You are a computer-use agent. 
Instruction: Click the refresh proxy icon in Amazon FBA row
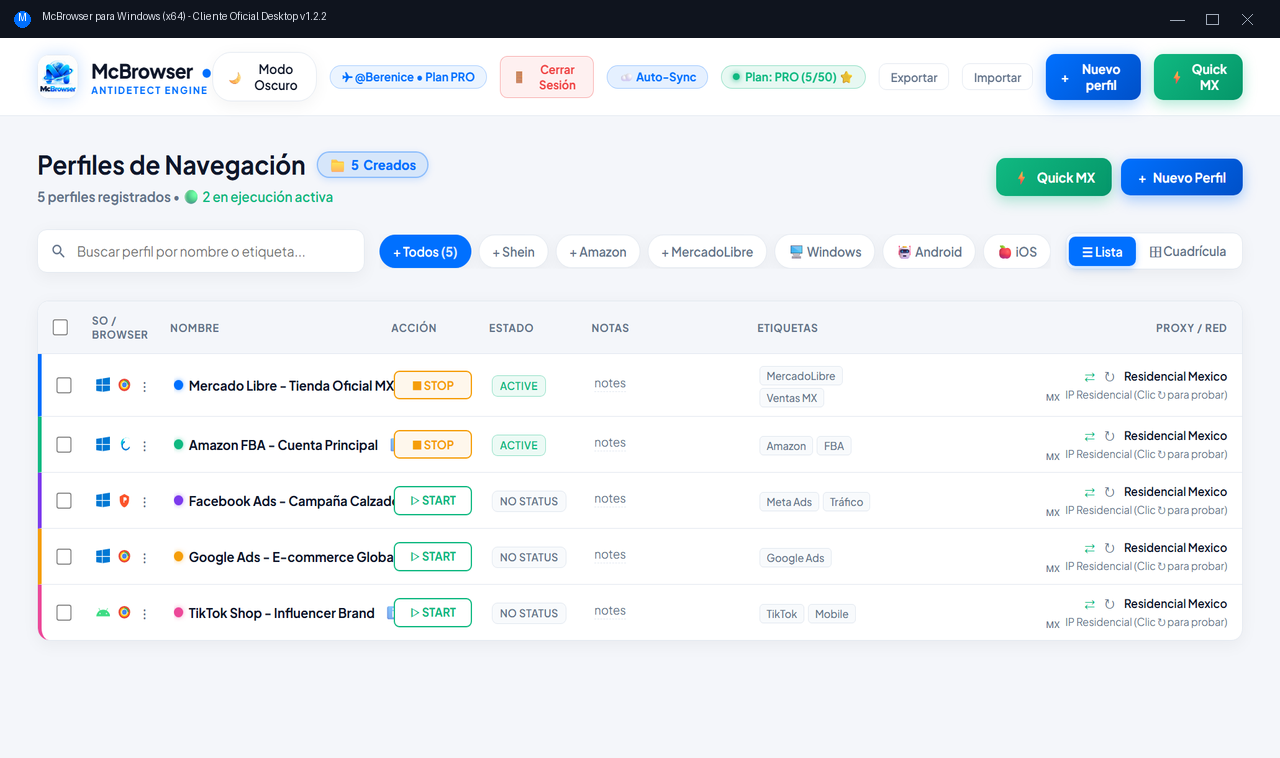(1109, 436)
